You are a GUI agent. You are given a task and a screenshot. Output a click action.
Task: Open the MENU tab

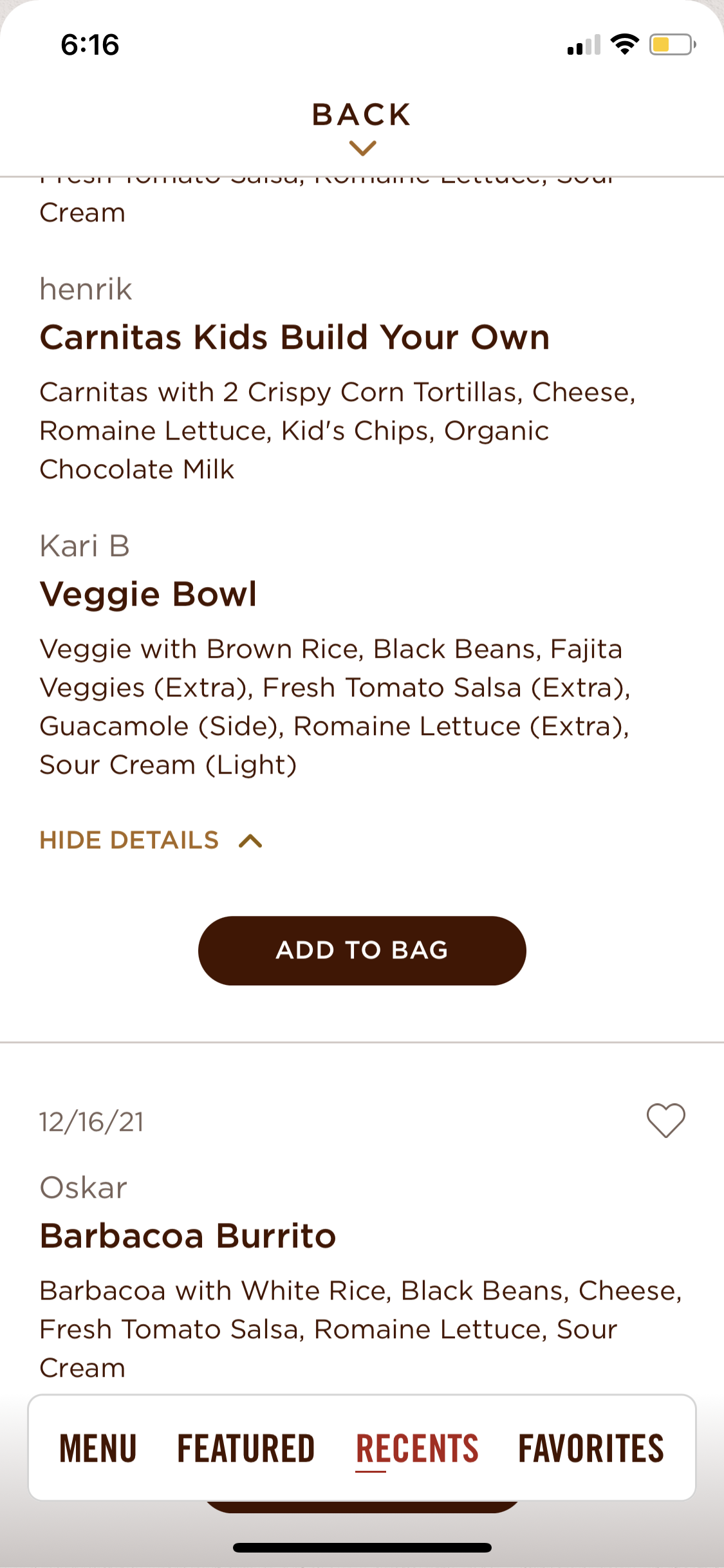click(x=98, y=1449)
